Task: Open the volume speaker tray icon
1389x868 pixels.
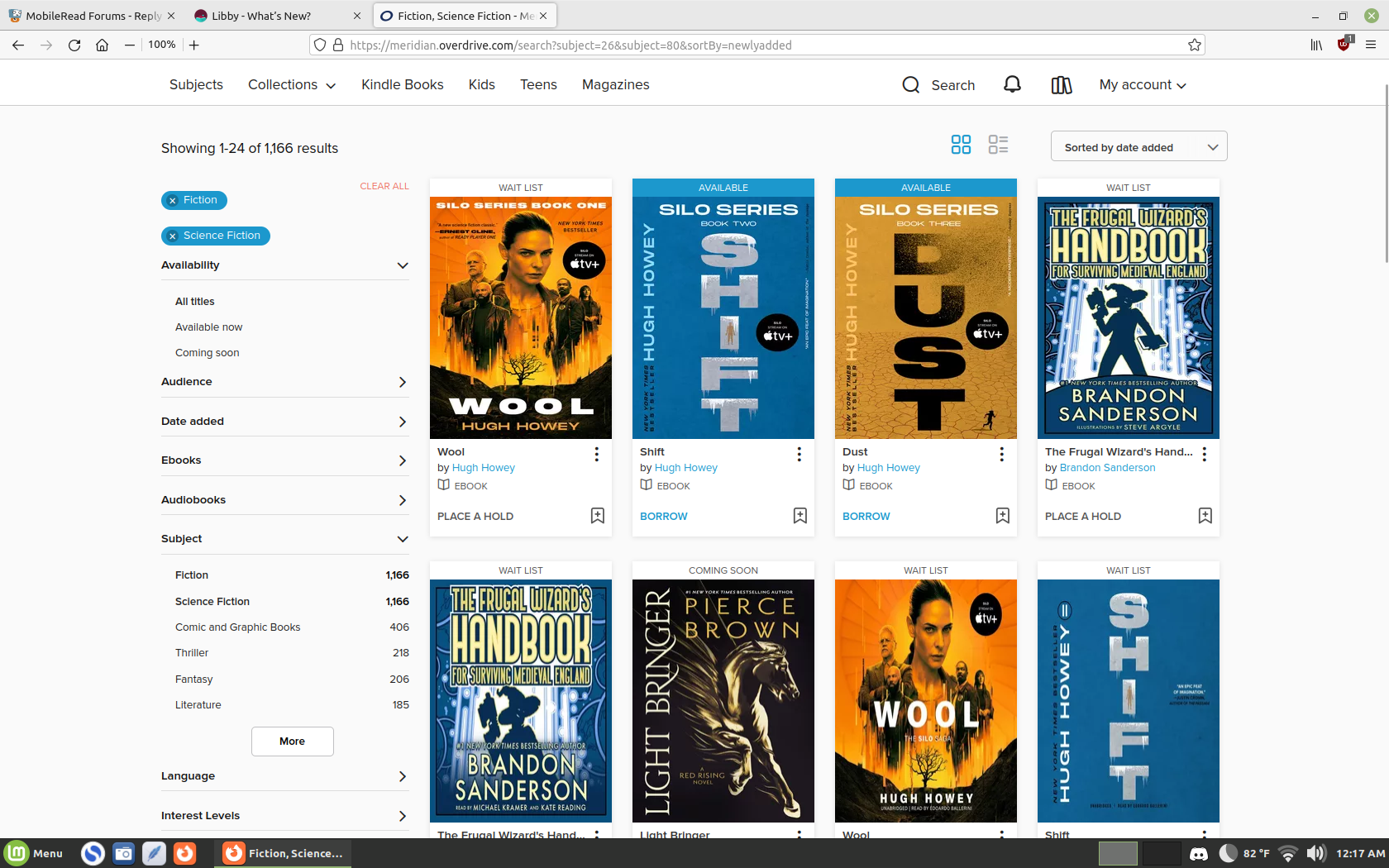Action: [x=1315, y=853]
